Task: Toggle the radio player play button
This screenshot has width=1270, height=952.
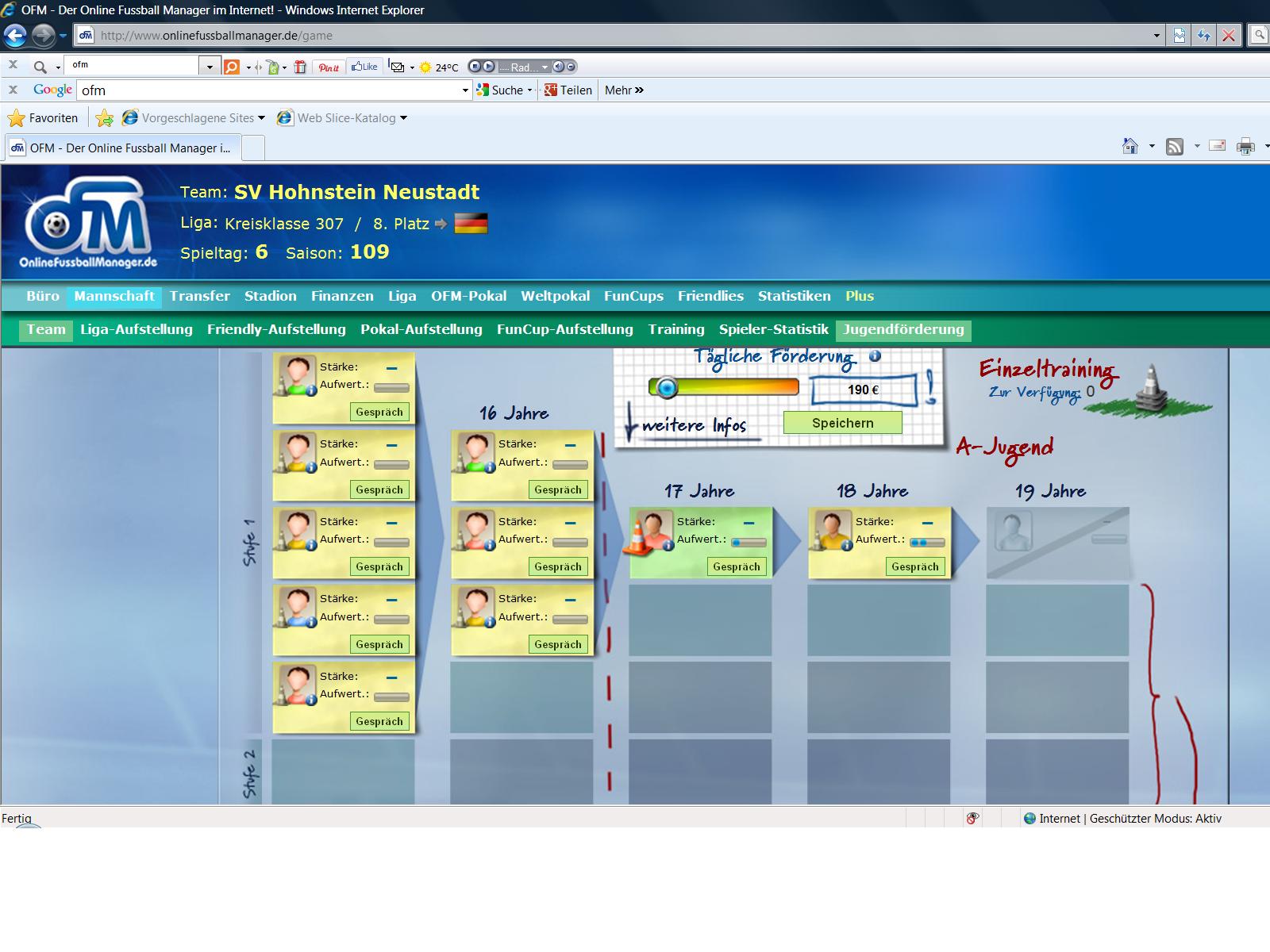Action: [x=489, y=67]
